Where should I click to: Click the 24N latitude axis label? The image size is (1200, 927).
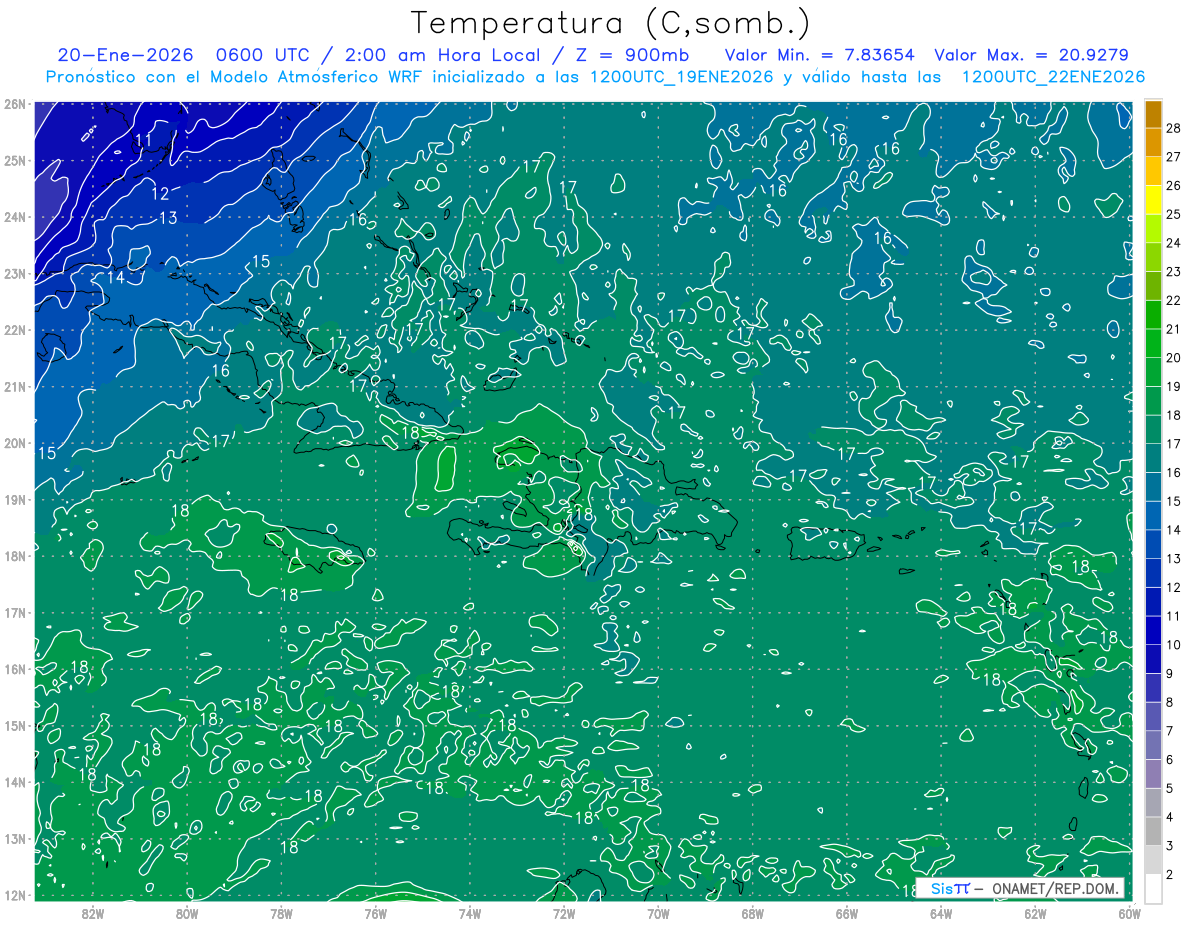14,216
